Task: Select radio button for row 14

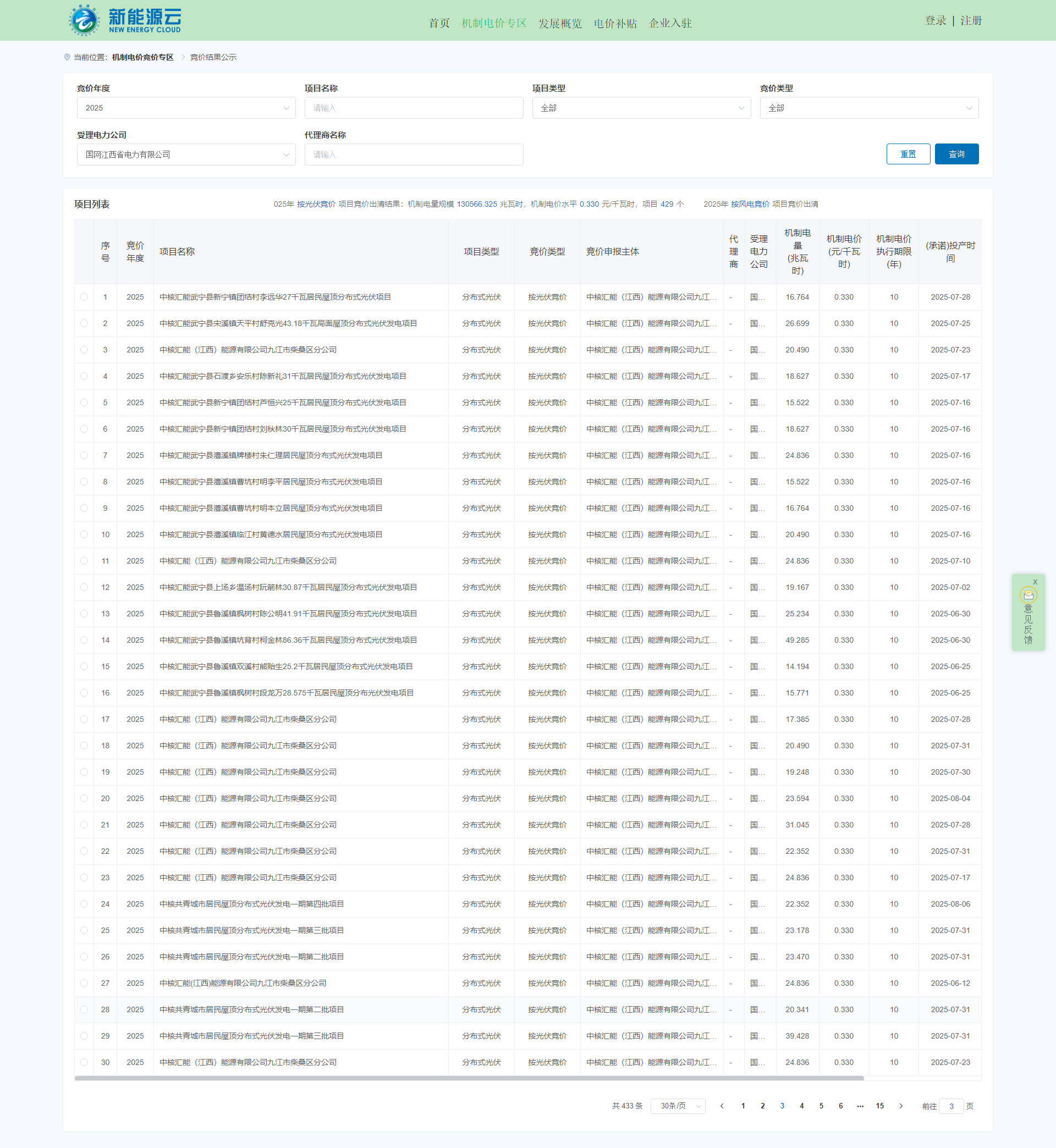Action: 84,639
